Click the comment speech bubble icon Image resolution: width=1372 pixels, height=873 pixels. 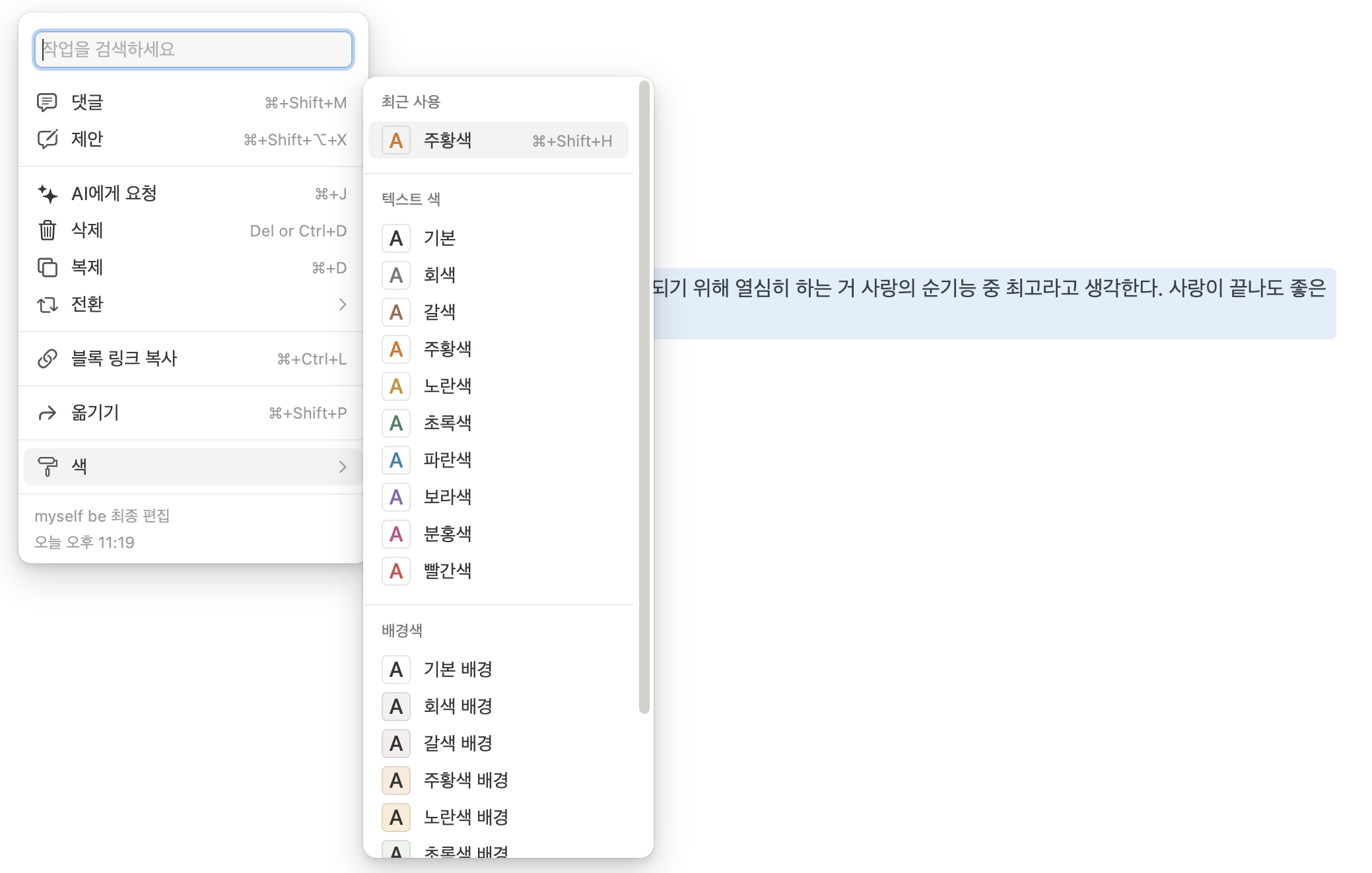[47, 102]
